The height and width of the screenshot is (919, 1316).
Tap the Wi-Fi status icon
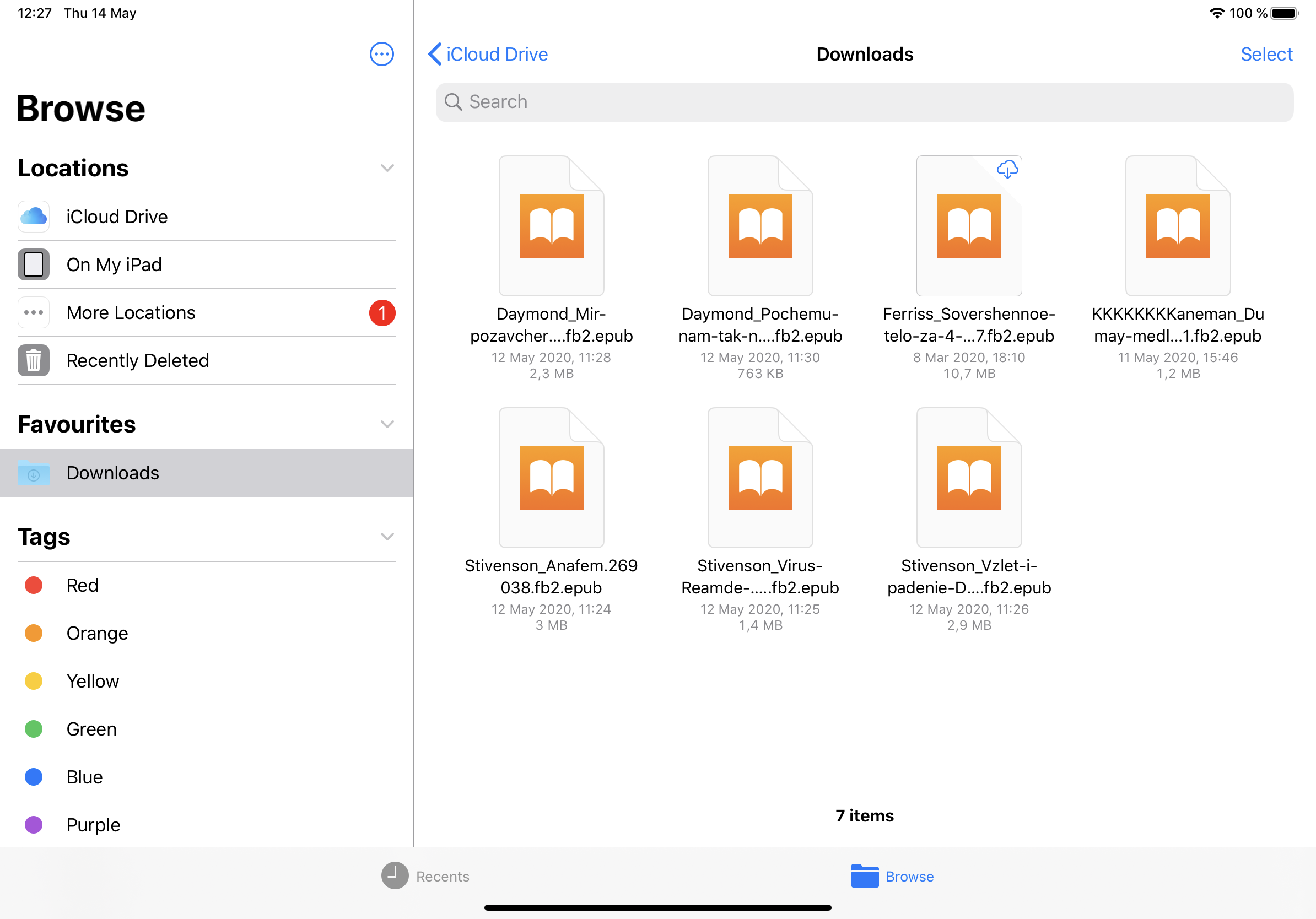(1217, 13)
